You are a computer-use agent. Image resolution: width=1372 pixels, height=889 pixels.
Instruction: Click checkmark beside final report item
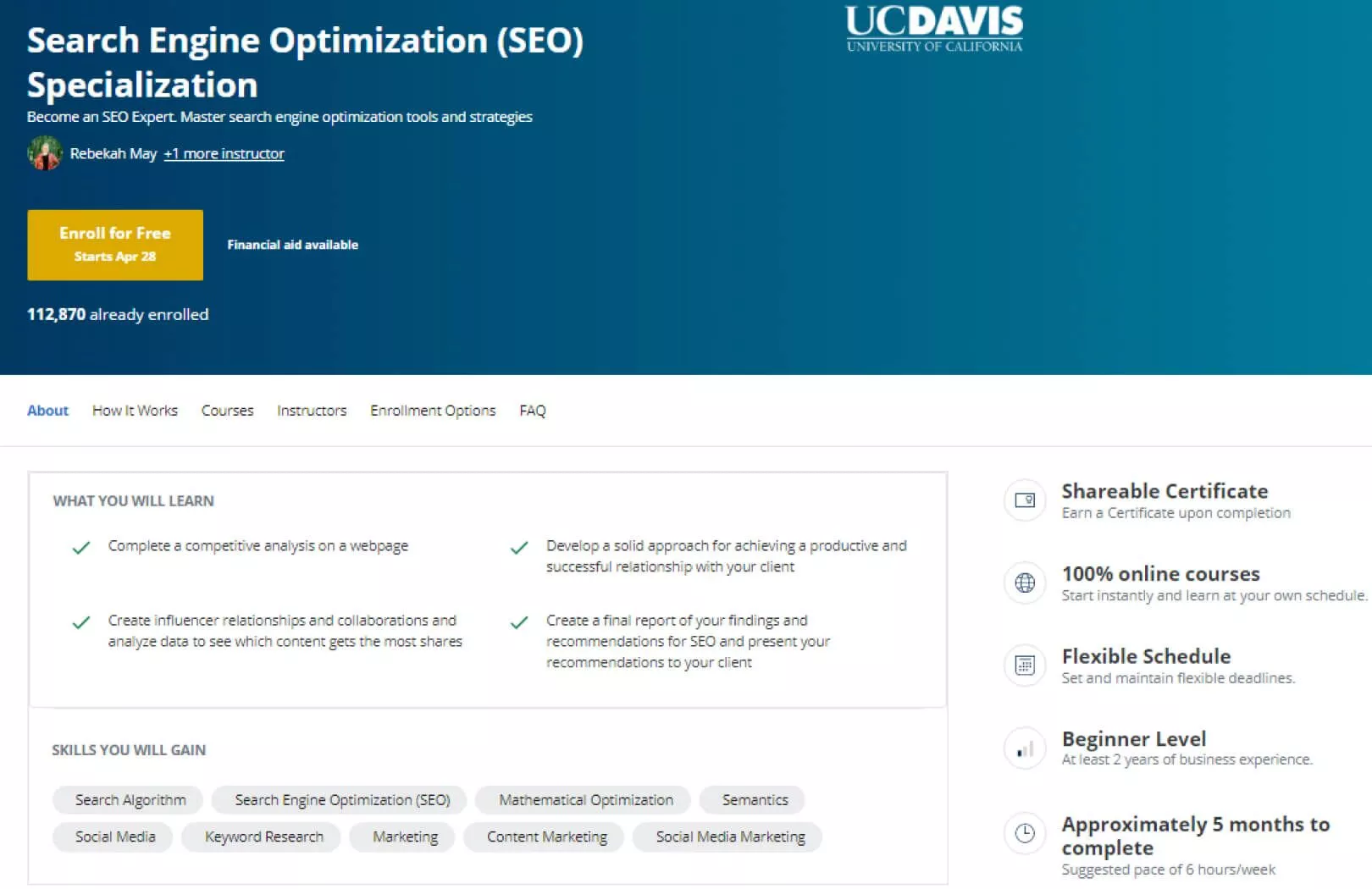point(519,622)
